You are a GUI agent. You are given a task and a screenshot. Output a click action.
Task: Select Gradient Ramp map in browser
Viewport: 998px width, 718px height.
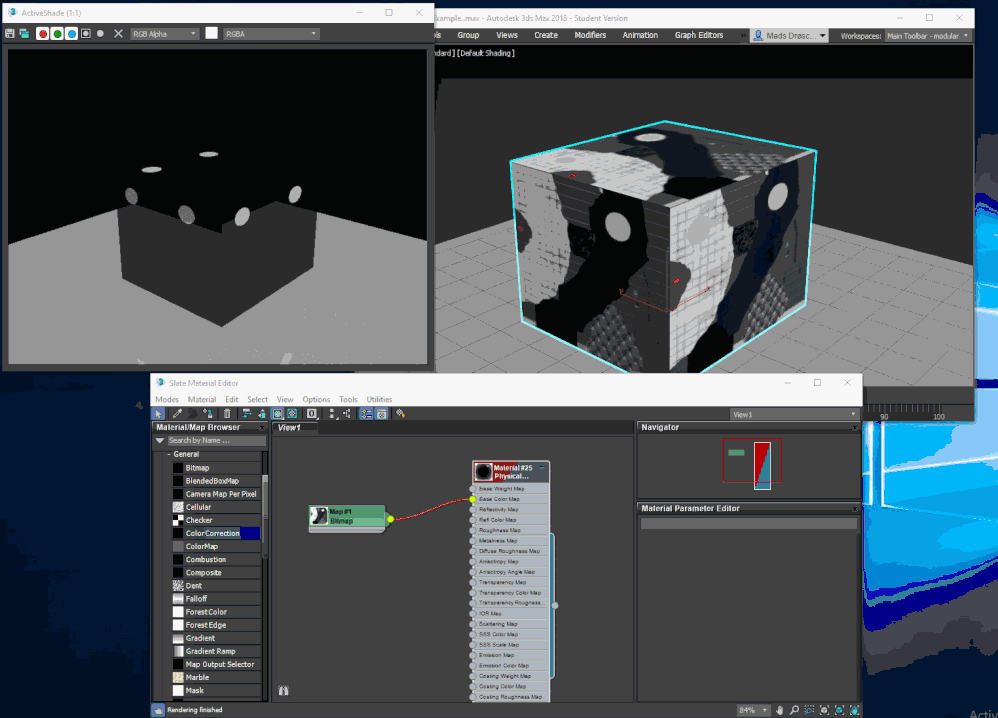210,651
